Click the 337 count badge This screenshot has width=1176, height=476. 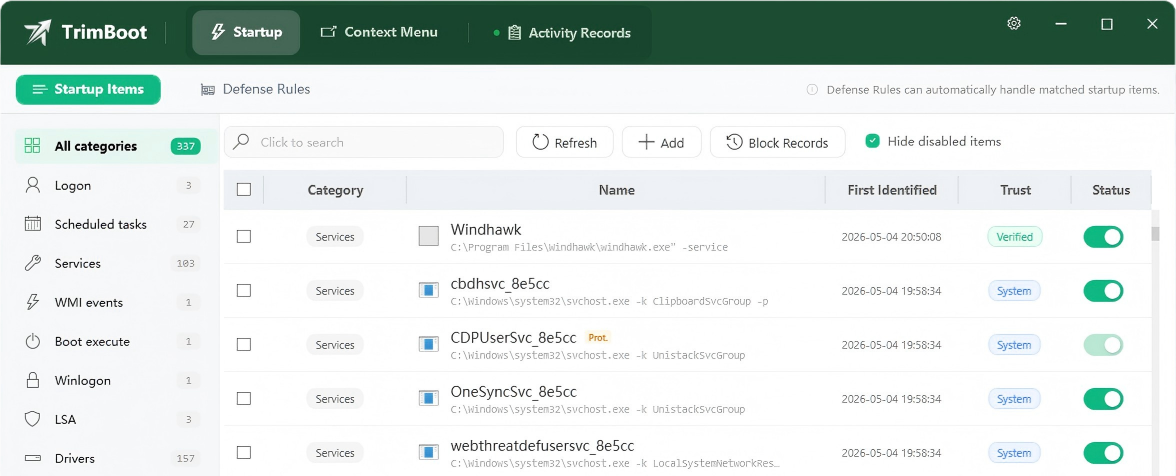click(x=185, y=146)
